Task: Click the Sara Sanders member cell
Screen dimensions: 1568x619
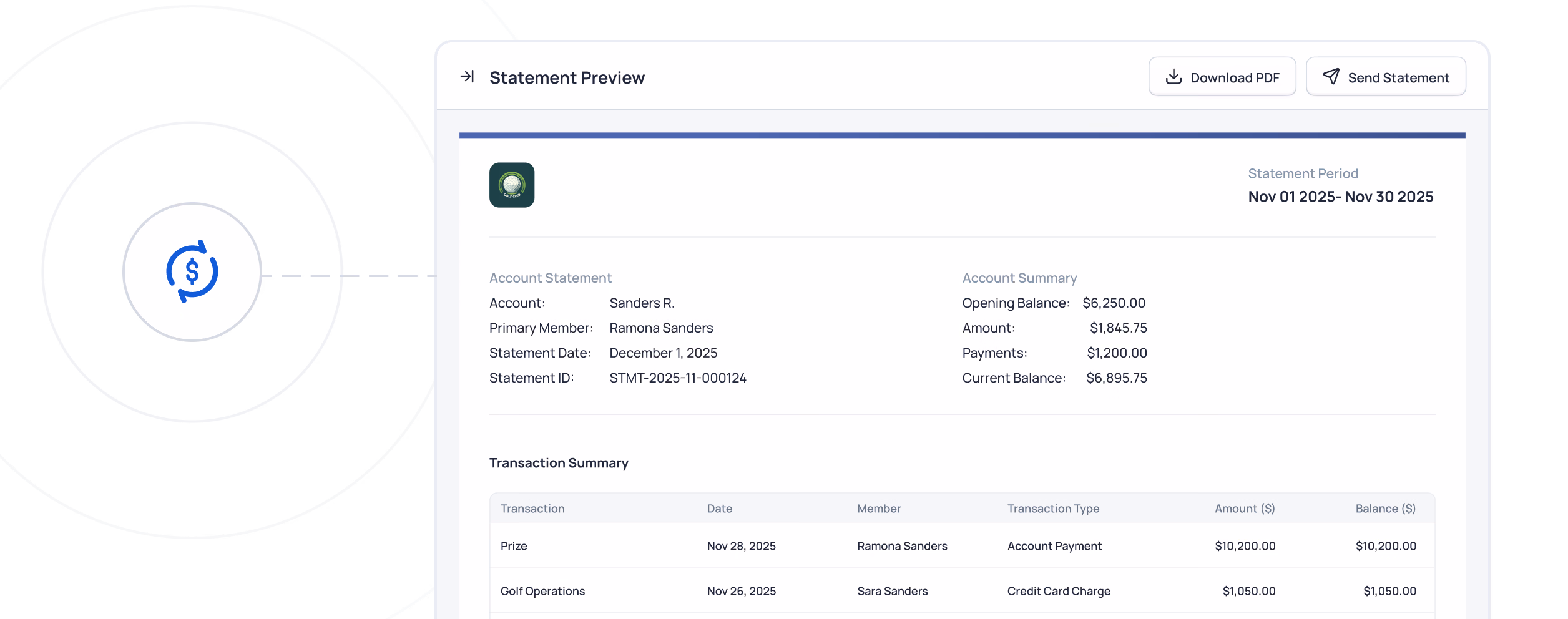Action: [x=892, y=591]
